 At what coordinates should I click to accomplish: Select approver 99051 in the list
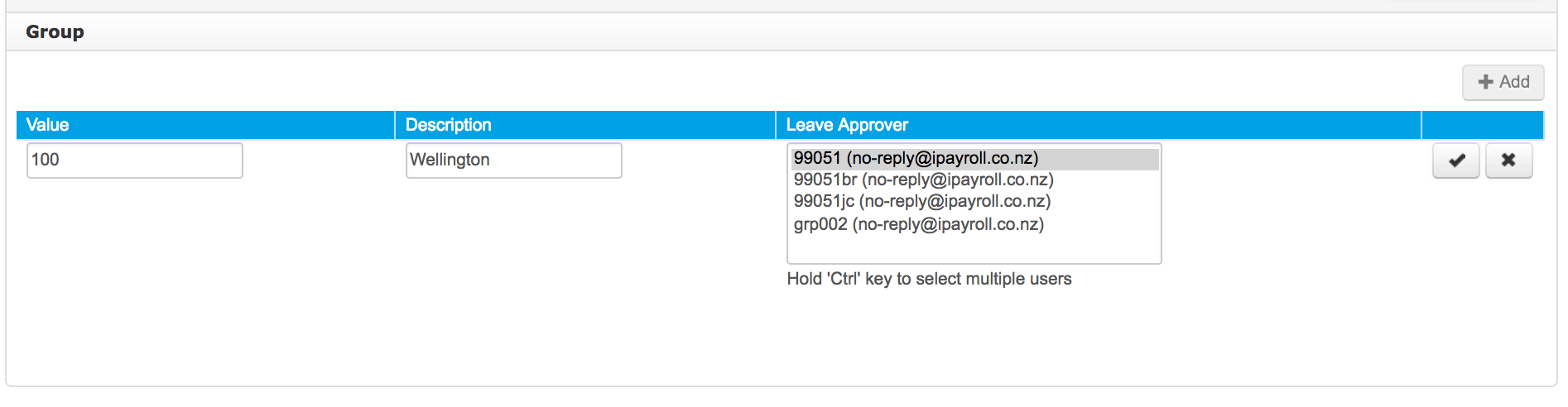(974, 159)
